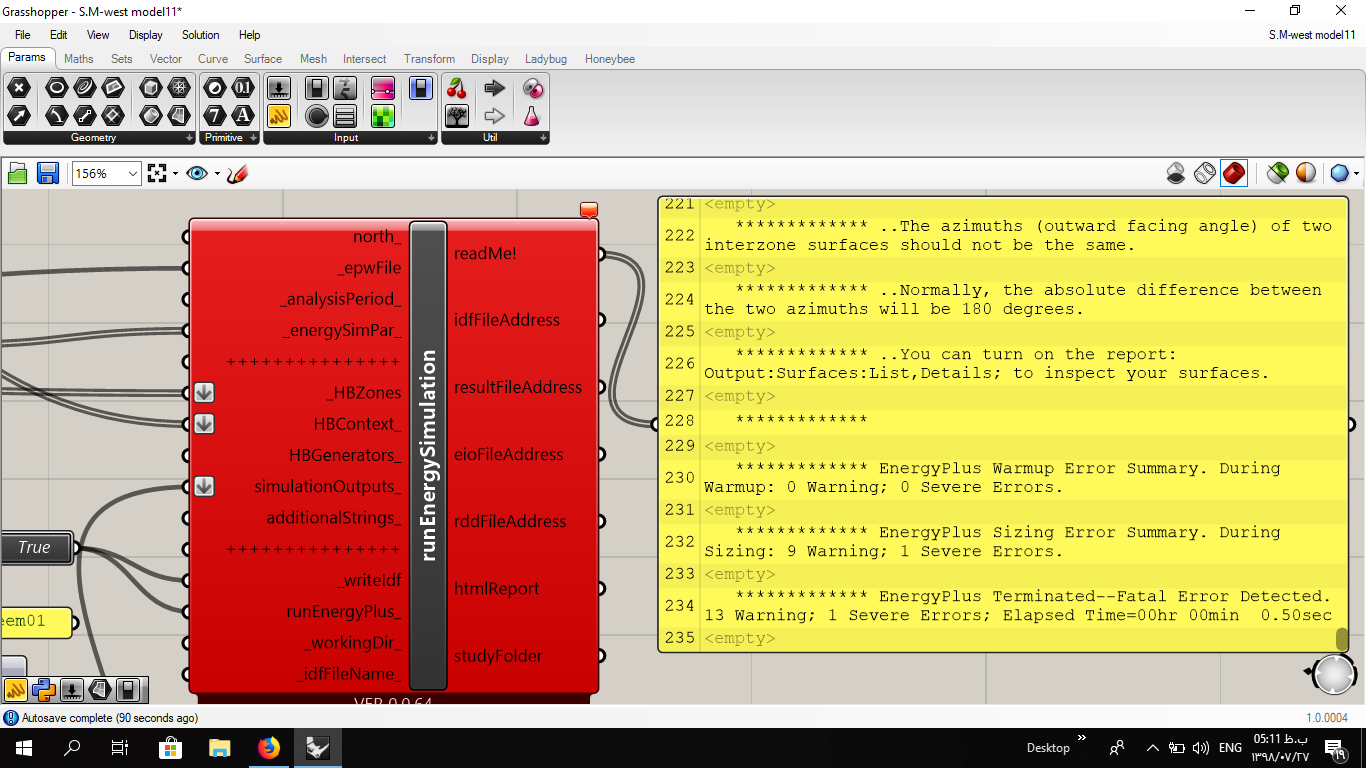
Task: Choose the Circle parameter icon
Action: pos(56,88)
